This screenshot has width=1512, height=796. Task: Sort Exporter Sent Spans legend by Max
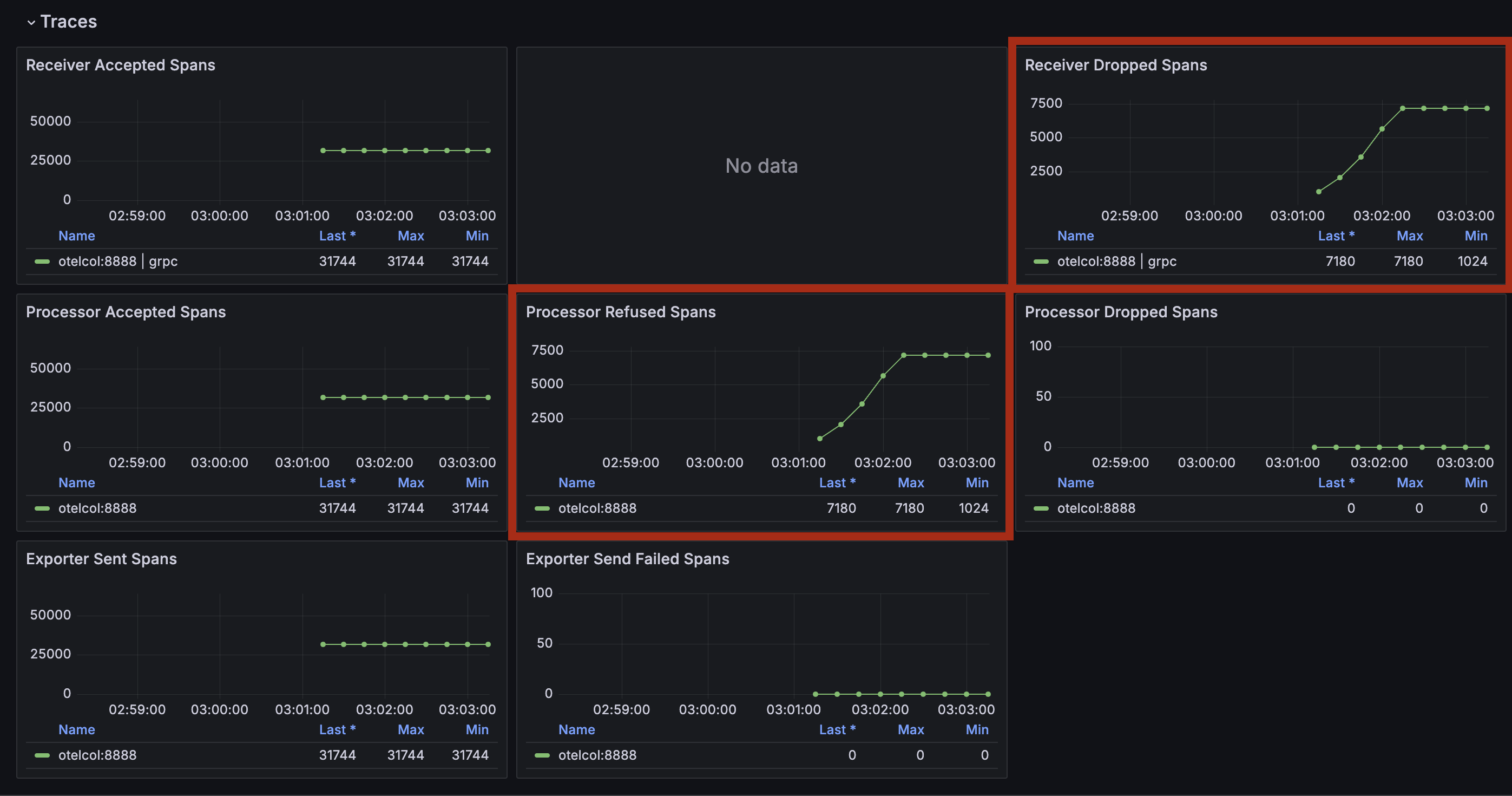click(411, 729)
